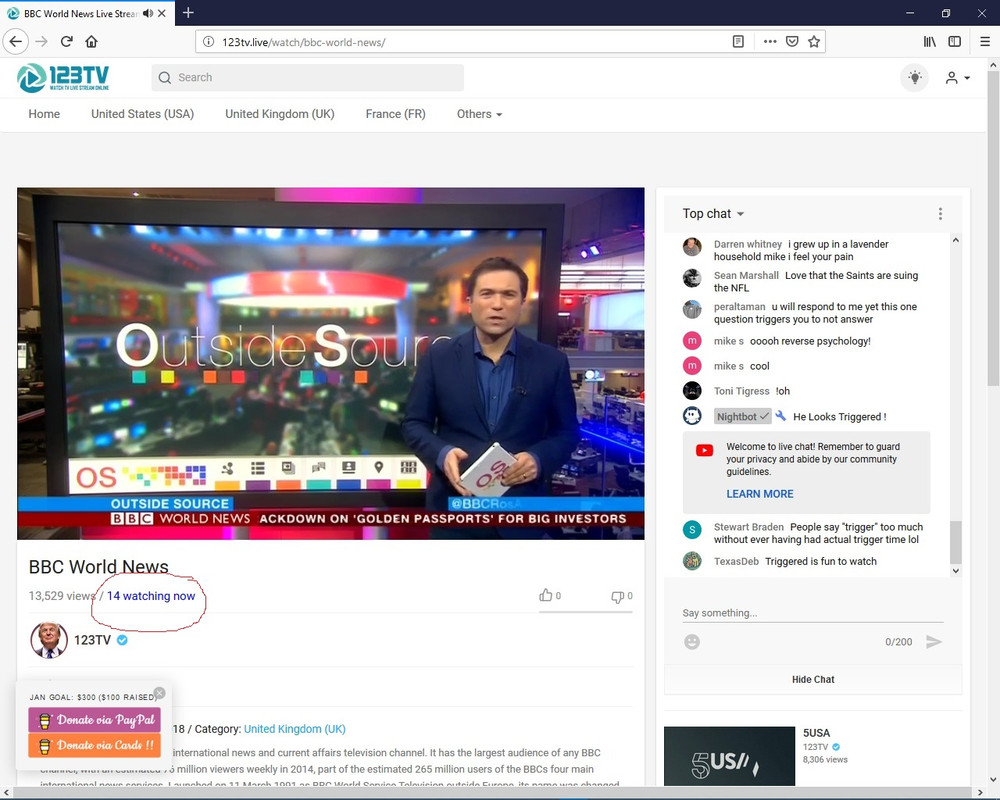
Task: Close the donation goal popup
Action: pyautogui.click(x=159, y=693)
